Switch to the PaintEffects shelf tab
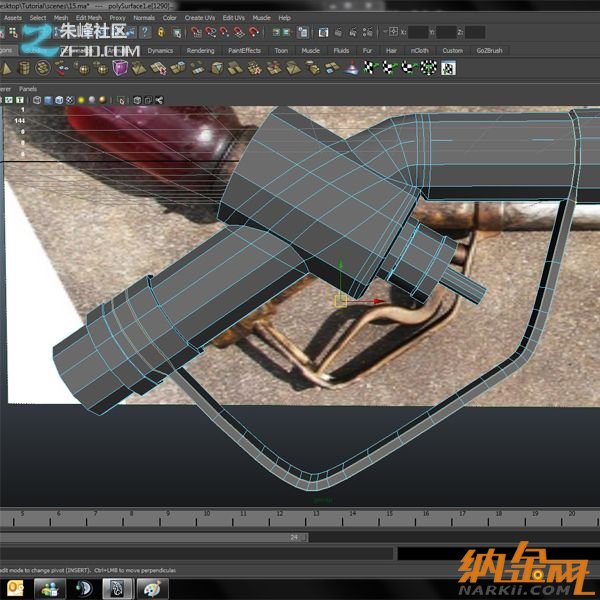600x600 pixels. point(245,51)
